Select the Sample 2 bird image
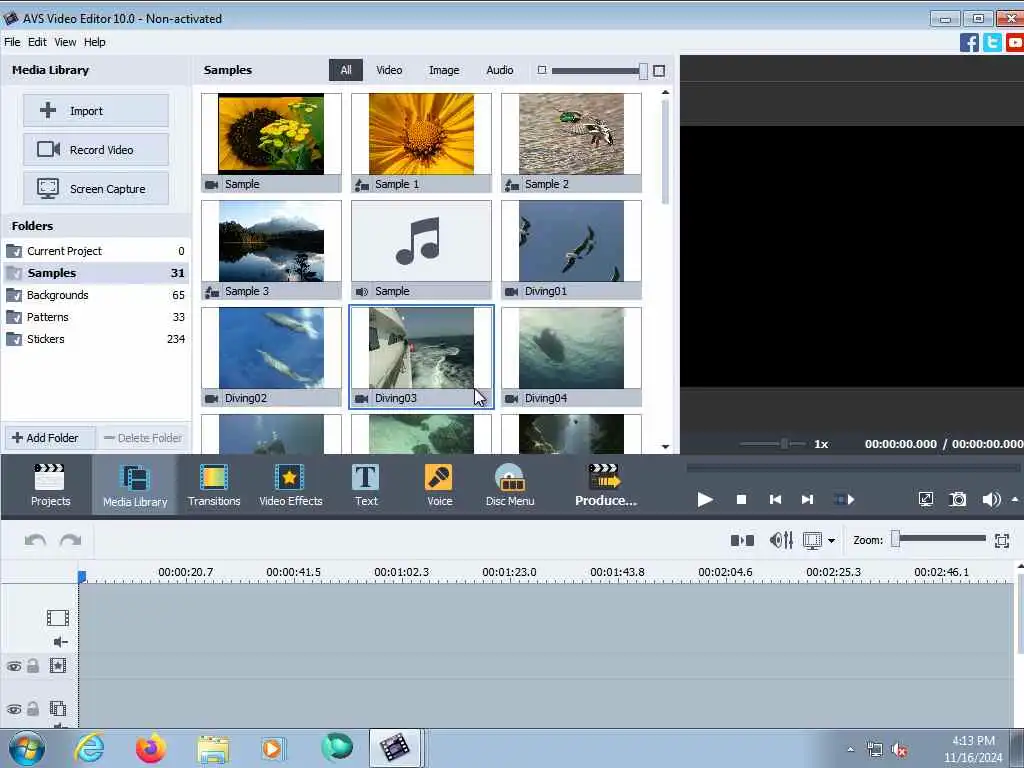1024x768 pixels. coord(571,142)
